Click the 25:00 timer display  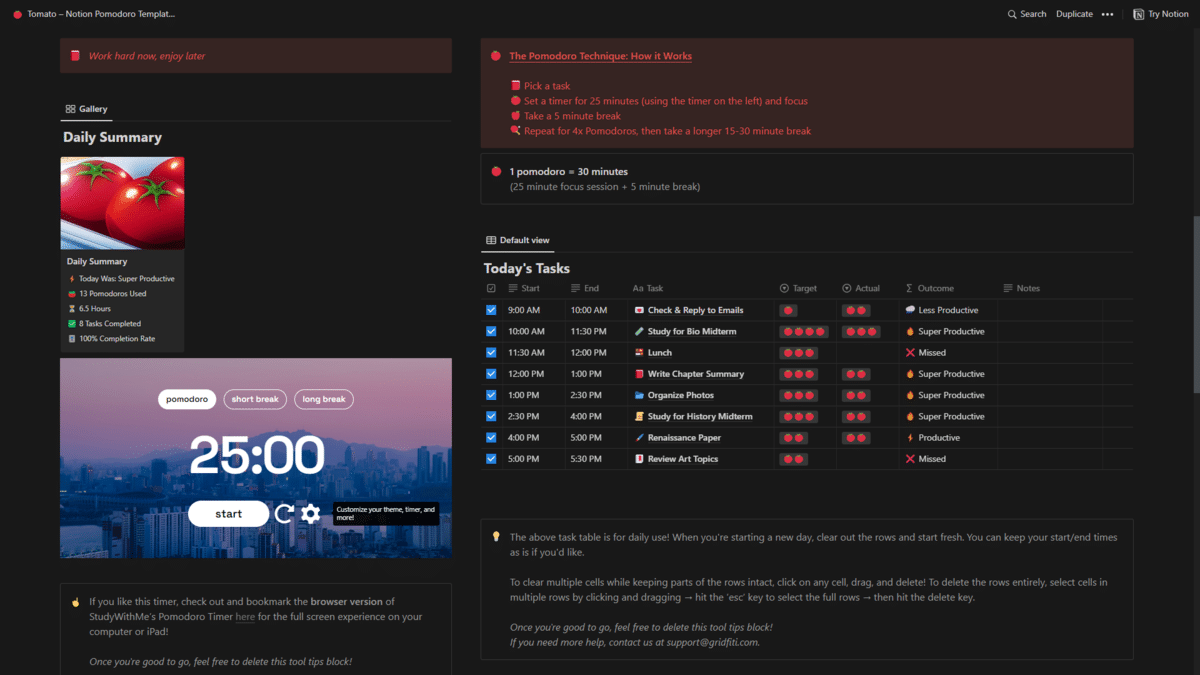[257, 456]
